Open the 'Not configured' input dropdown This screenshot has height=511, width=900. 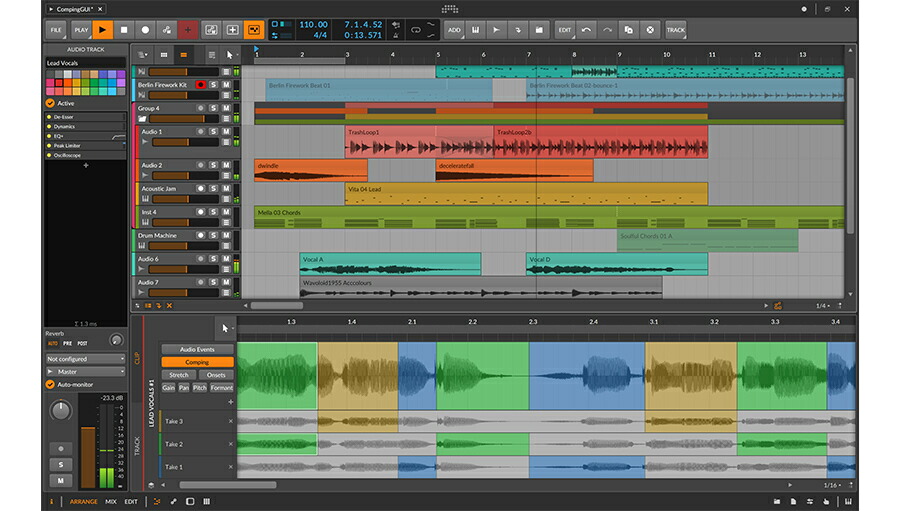[x=86, y=359]
